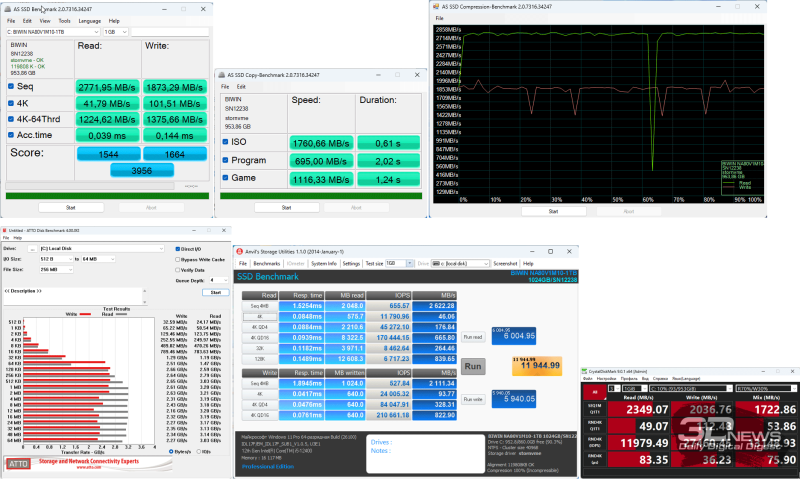Click the Anvil's Storage Utilities title icon

pyautogui.click(x=238, y=250)
